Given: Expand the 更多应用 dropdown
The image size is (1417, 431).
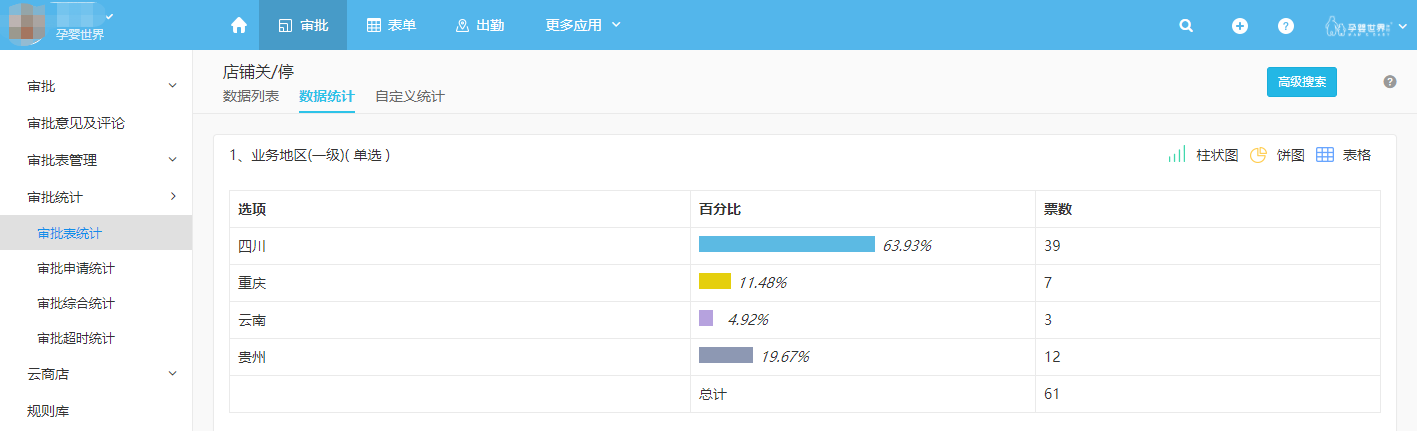Looking at the screenshot, I should [x=583, y=25].
